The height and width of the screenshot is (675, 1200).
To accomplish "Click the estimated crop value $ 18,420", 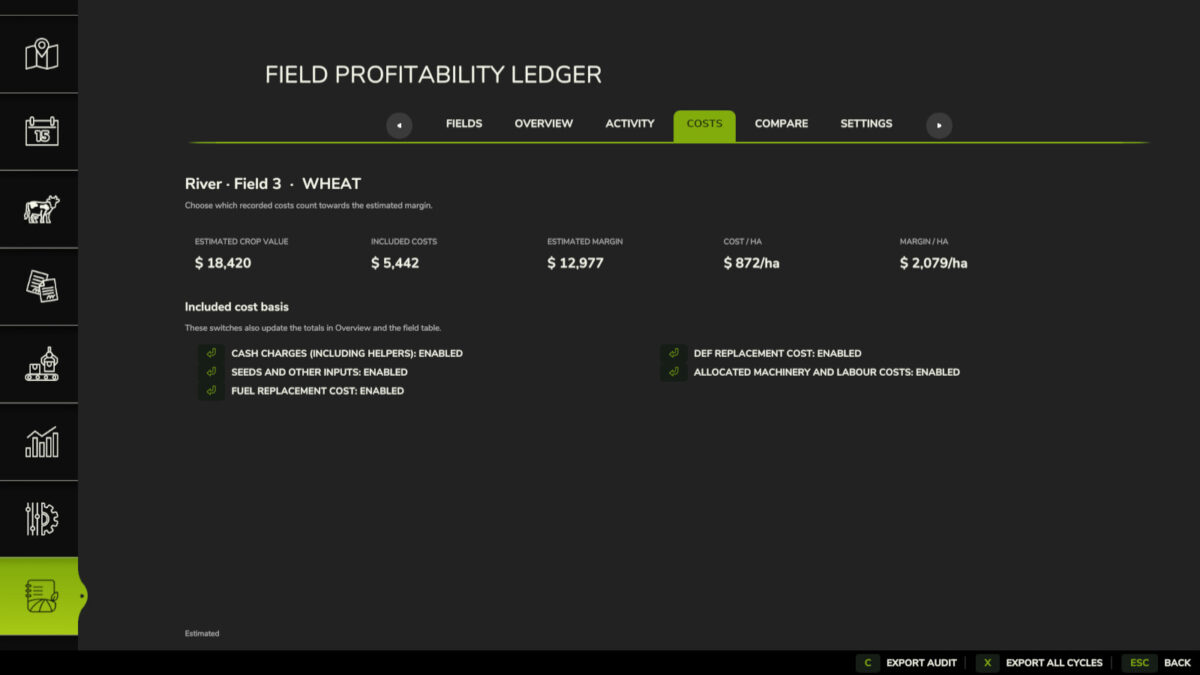I will point(223,263).
